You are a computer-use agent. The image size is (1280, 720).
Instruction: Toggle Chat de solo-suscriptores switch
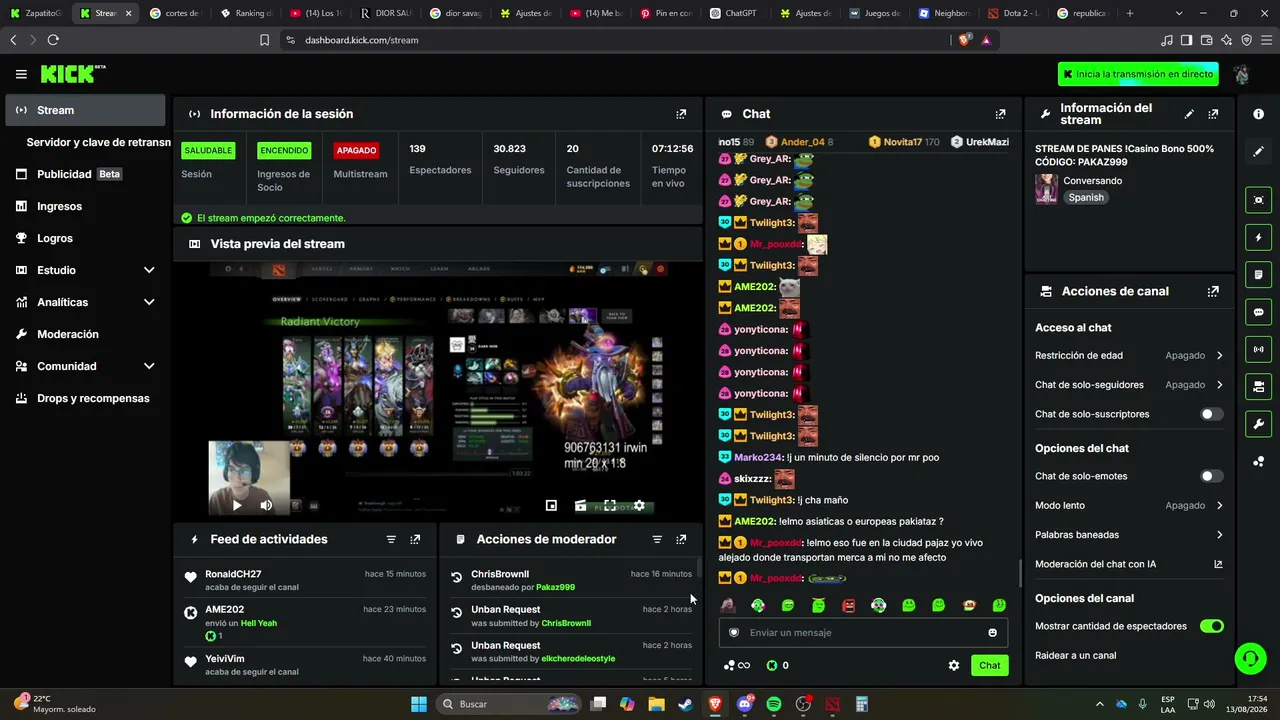(x=1211, y=414)
